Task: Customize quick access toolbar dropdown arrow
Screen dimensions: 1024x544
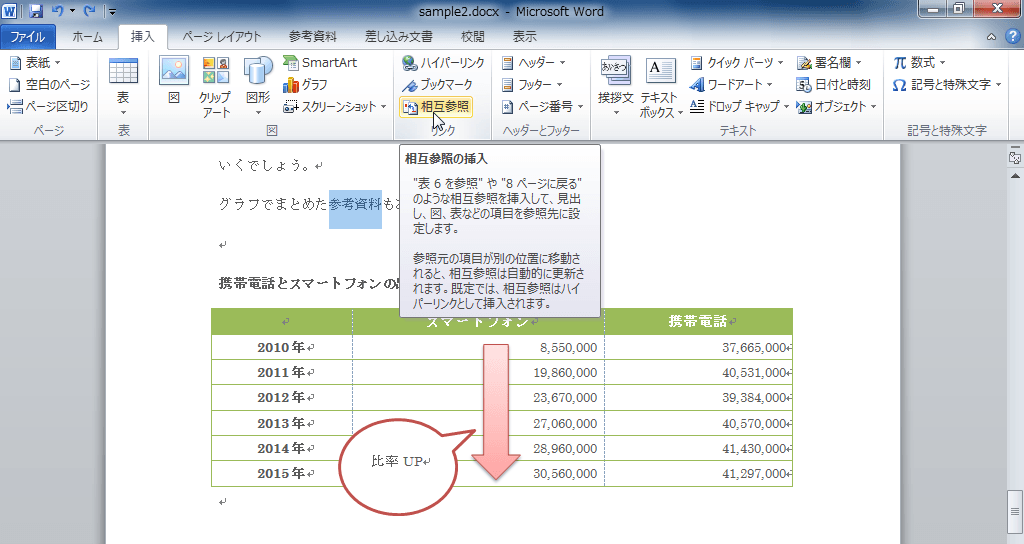Action: pos(112,12)
